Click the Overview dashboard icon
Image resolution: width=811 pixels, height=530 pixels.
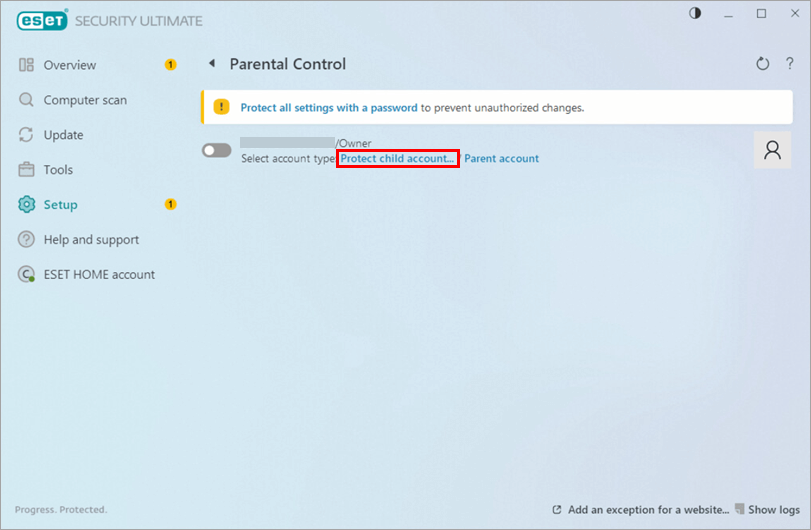coord(27,65)
